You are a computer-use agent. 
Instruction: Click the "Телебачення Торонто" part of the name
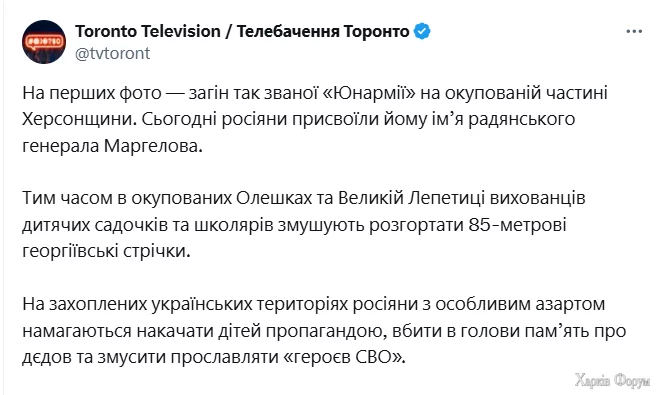point(323,32)
